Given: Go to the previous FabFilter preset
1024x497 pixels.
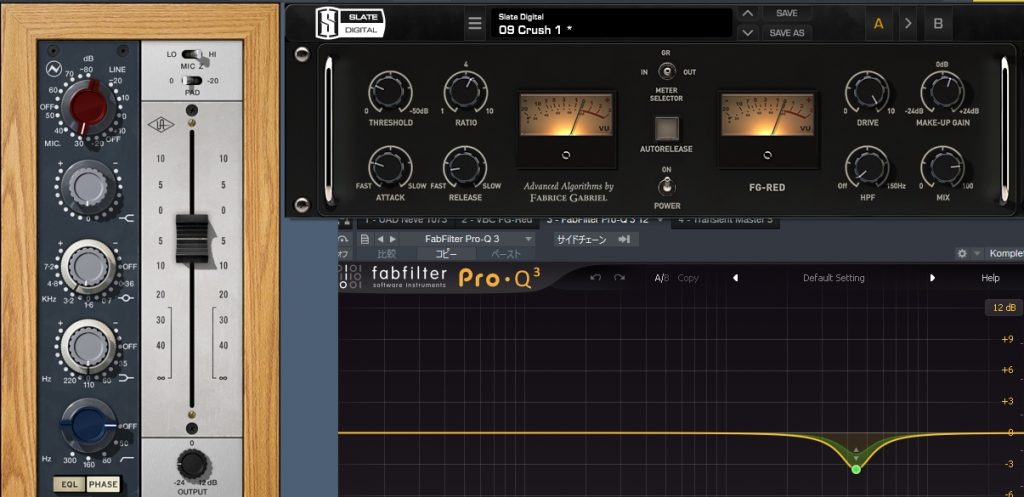Looking at the screenshot, I should pos(736,278).
